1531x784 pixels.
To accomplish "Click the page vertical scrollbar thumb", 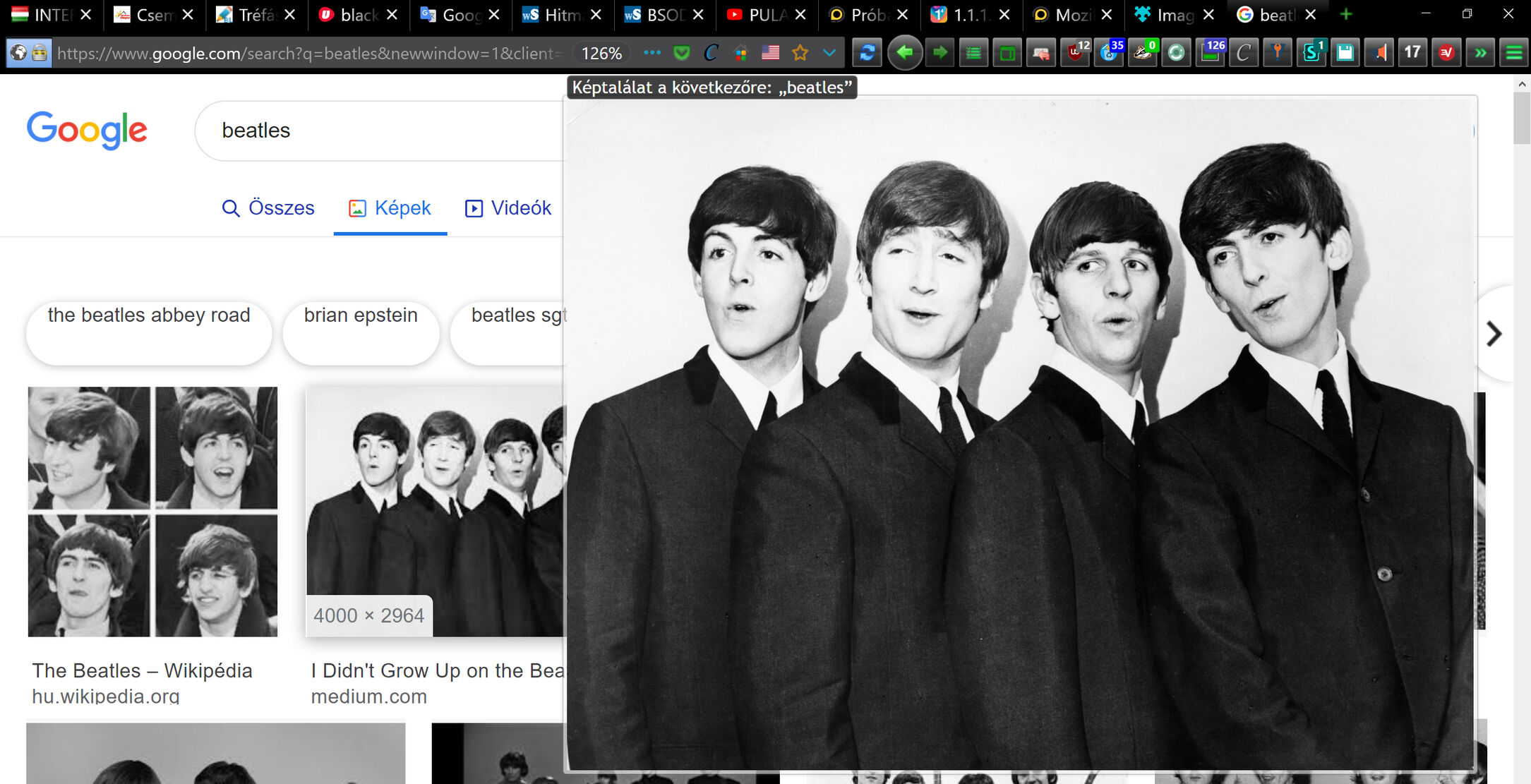I will (x=1521, y=118).
